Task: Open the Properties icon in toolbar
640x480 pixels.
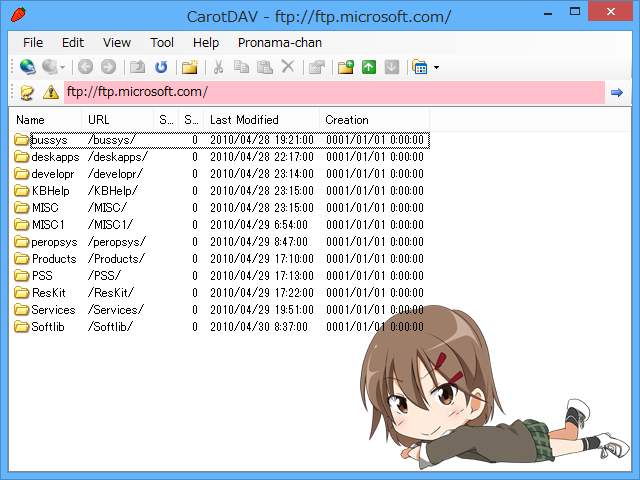Action: pyautogui.click(x=317, y=67)
